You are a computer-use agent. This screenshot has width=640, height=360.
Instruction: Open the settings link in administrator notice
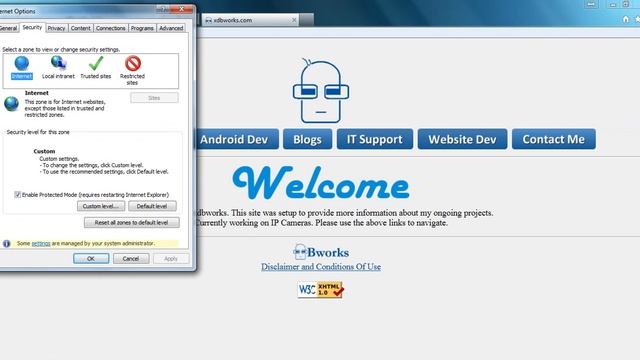click(41, 243)
